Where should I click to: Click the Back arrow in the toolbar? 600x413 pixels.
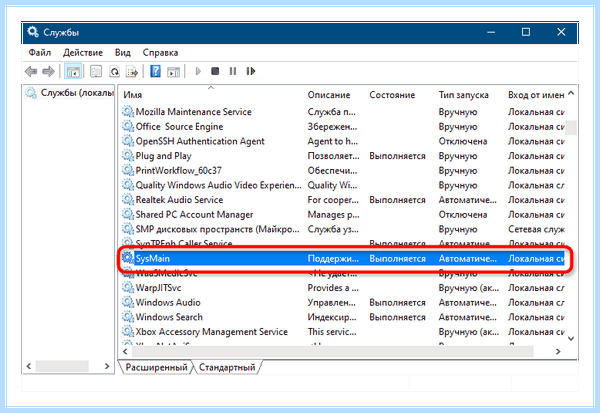click(x=31, y=71)
